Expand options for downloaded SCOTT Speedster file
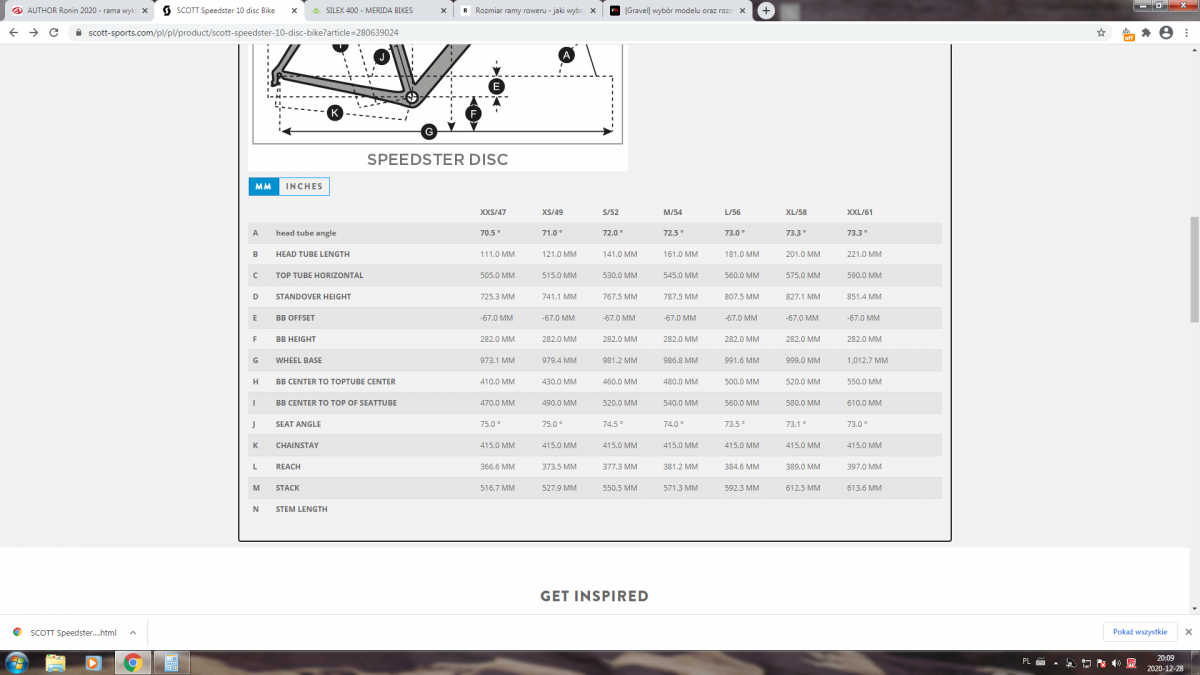 tap(134, 632)
